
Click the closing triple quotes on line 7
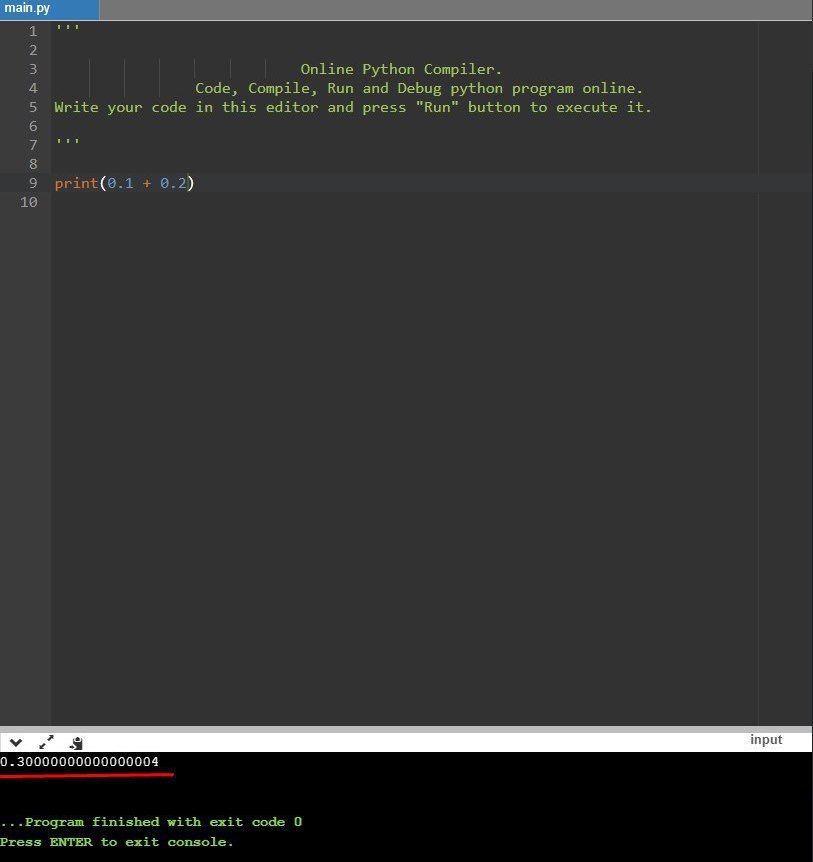pyautogui.click(x=68, y=142)
